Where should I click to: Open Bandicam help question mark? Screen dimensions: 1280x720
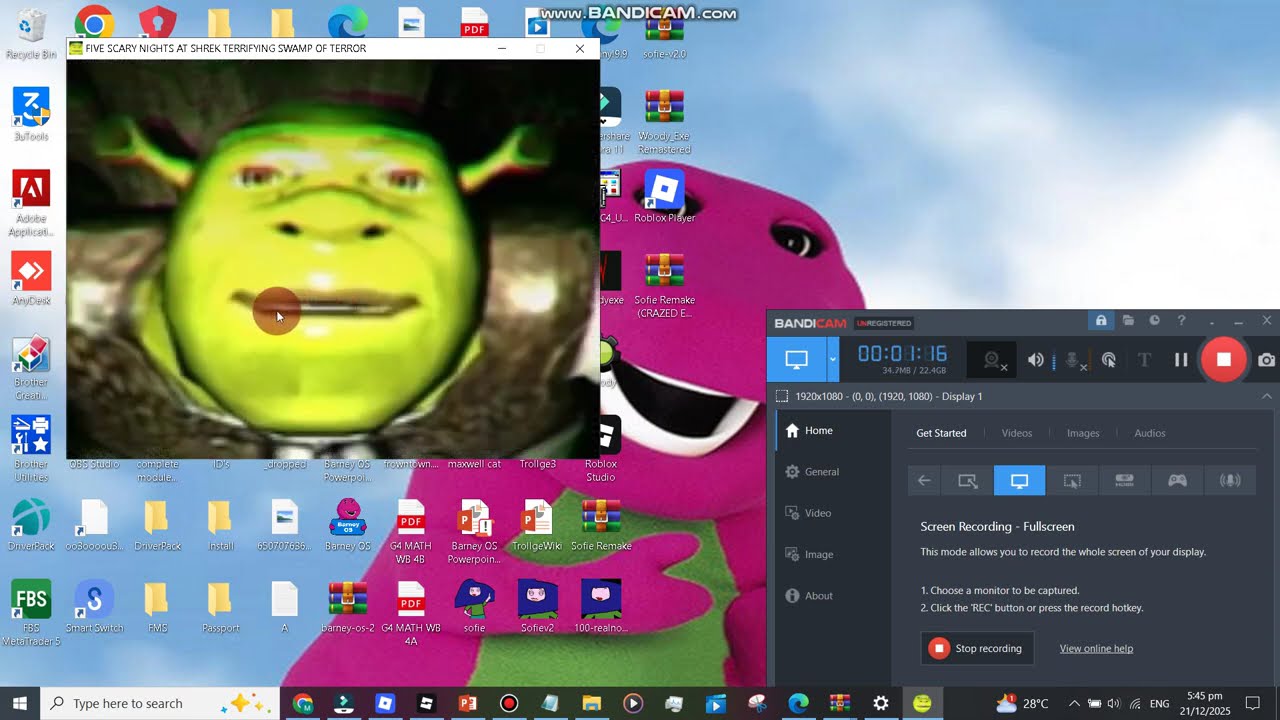(x=1181, y=321)
